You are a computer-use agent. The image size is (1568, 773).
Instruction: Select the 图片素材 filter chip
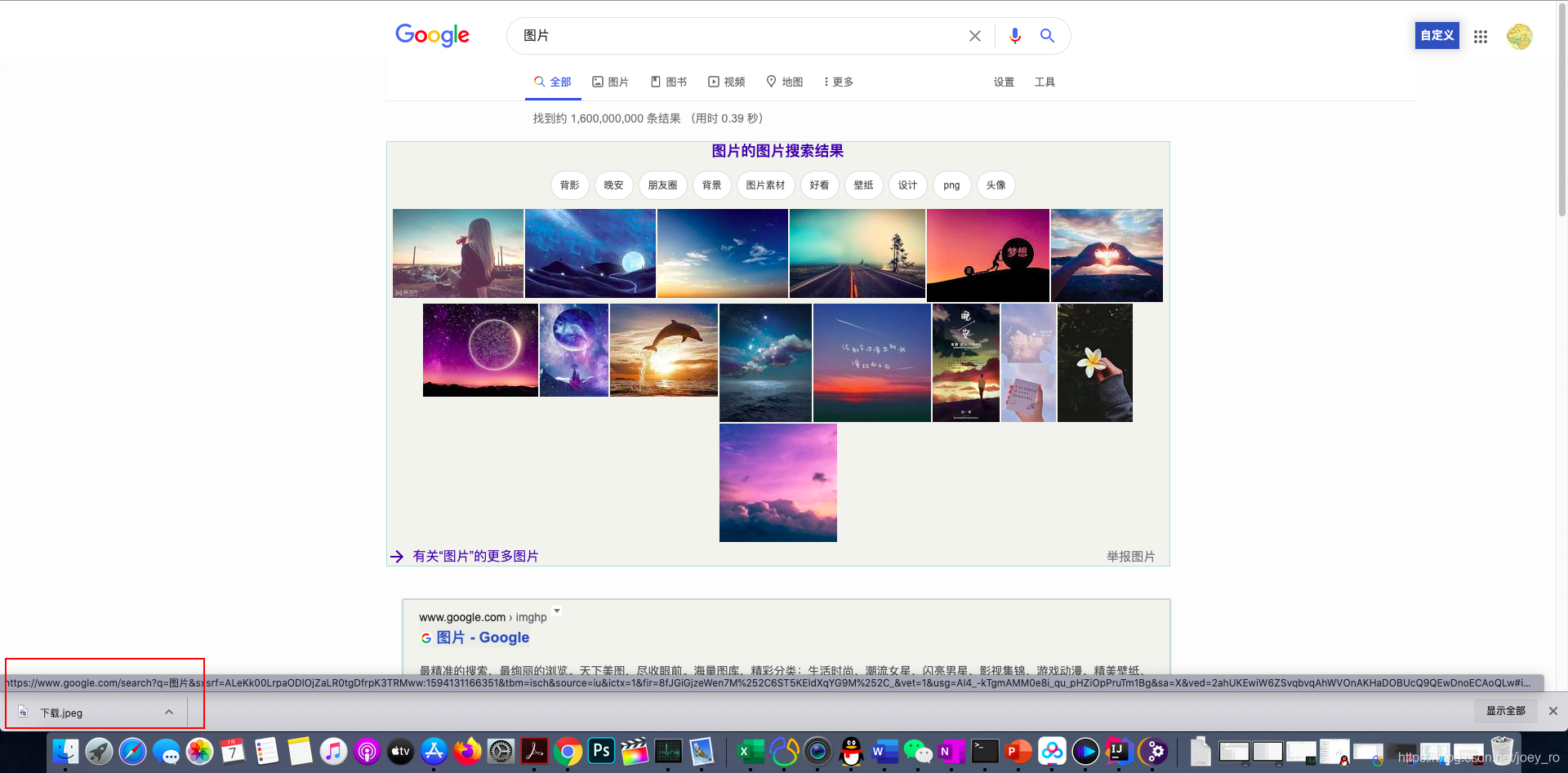coord(766,185)
